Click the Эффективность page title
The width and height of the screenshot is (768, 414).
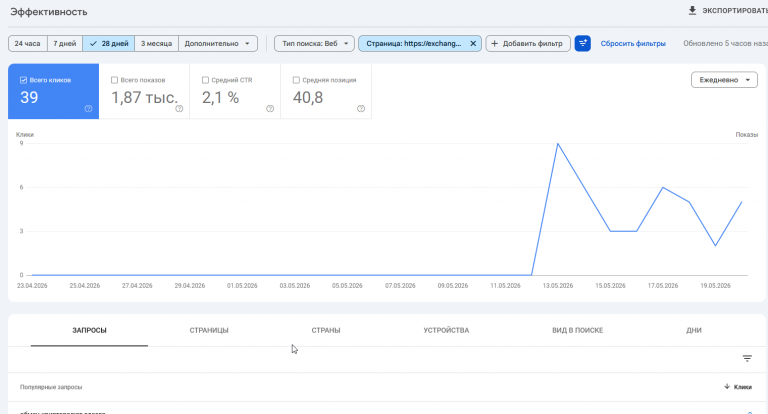48,12
